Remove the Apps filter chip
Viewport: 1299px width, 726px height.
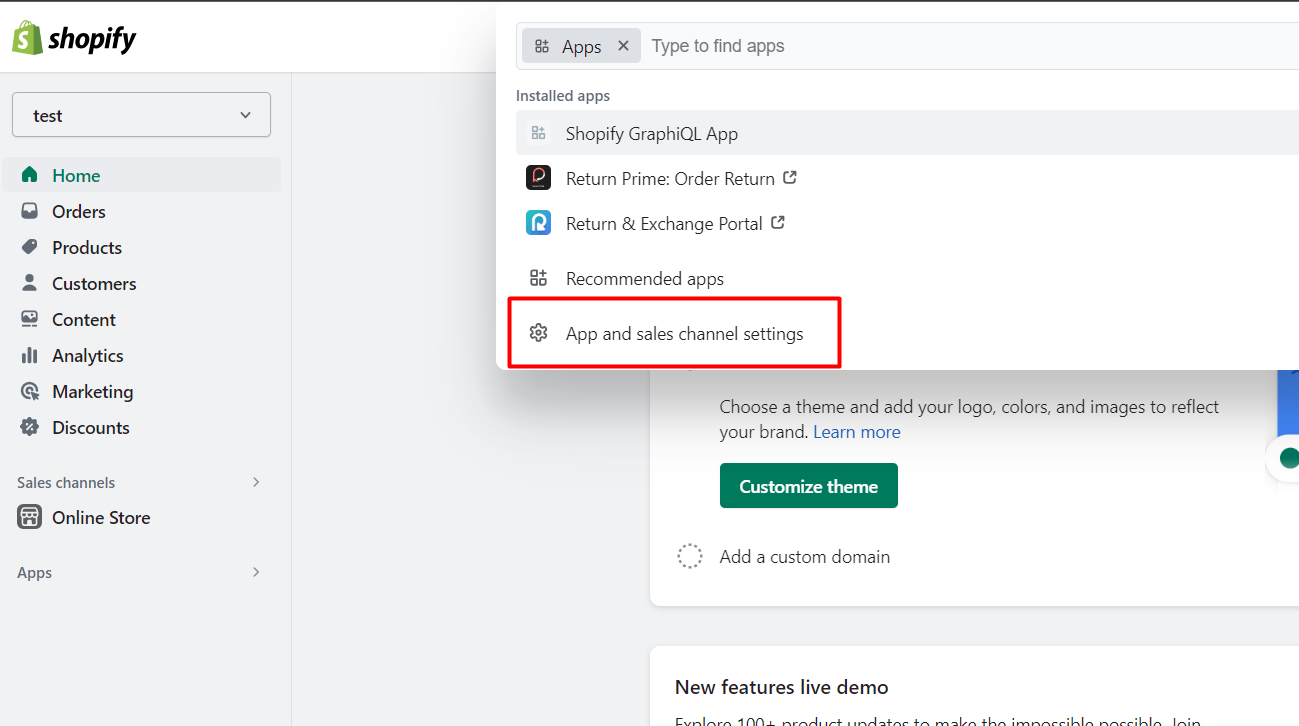[623, 46]
